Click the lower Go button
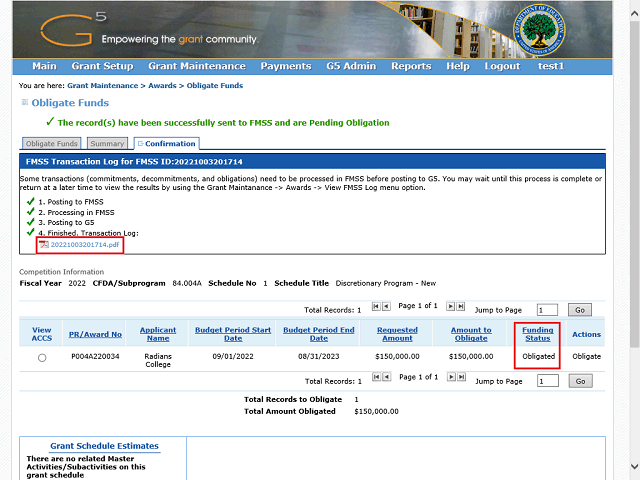Image resolution: width=640 pixels, height=480 pixels. coord(580,381)
